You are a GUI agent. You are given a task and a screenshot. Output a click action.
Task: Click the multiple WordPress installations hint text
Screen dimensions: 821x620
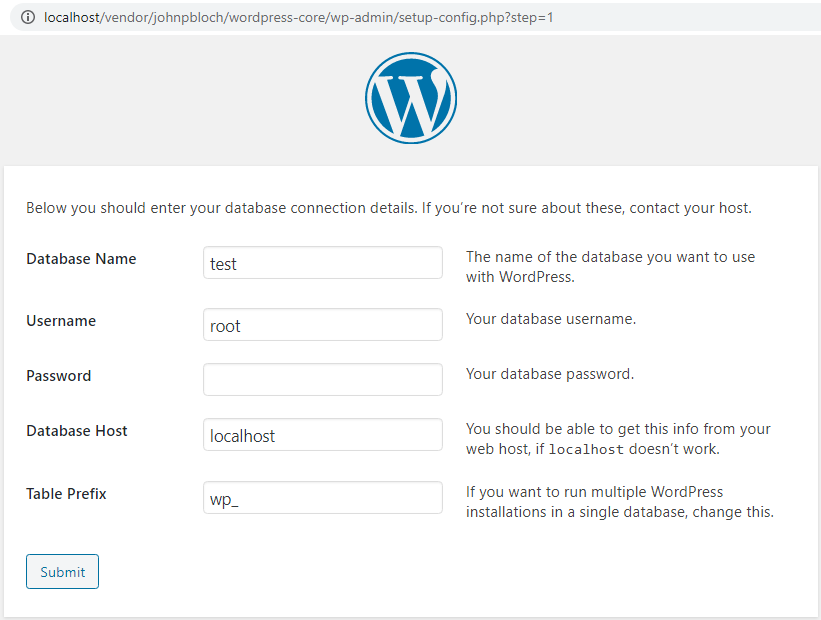pos(620,502)
